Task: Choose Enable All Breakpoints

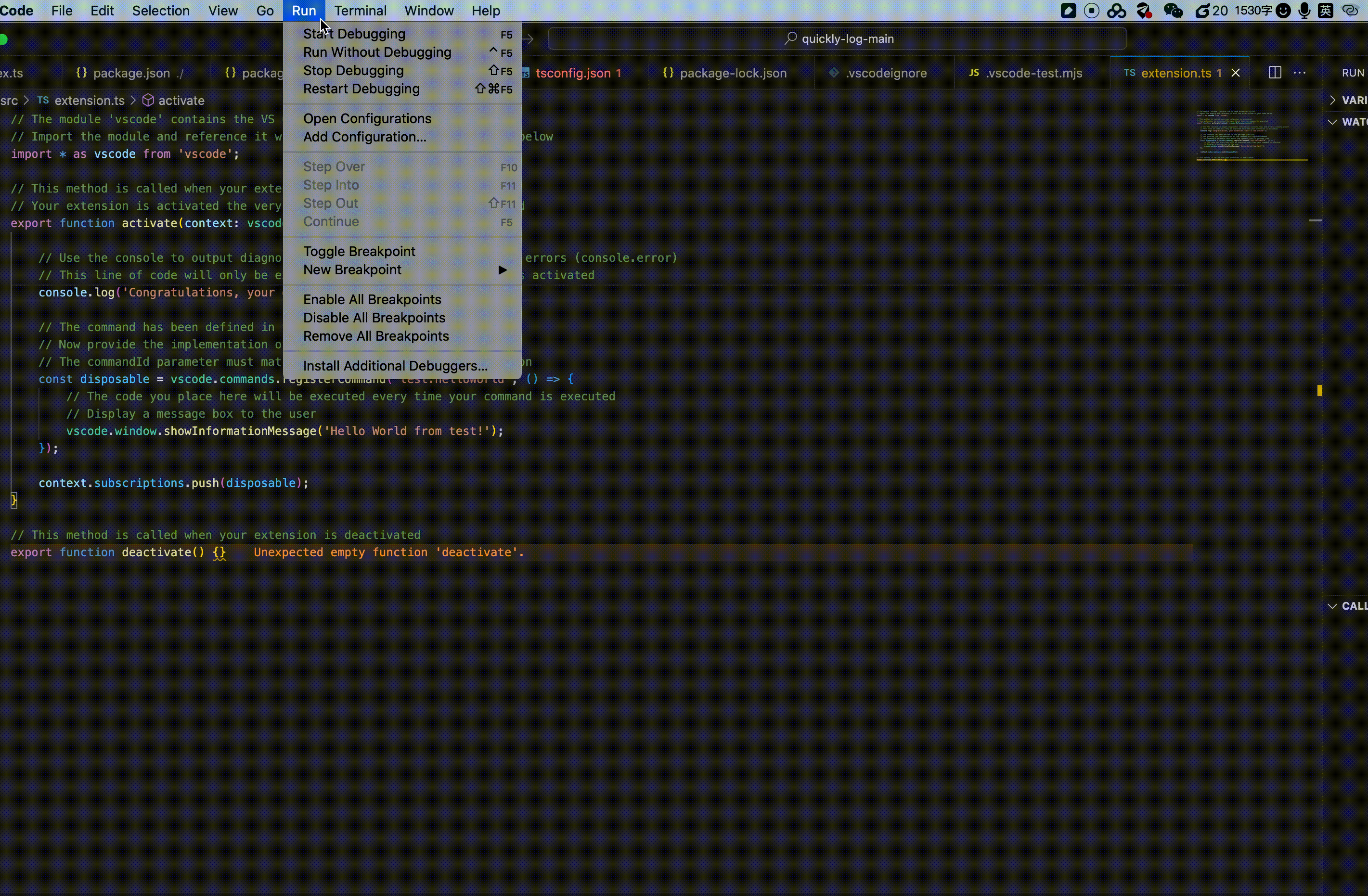Action: [372, 299]
